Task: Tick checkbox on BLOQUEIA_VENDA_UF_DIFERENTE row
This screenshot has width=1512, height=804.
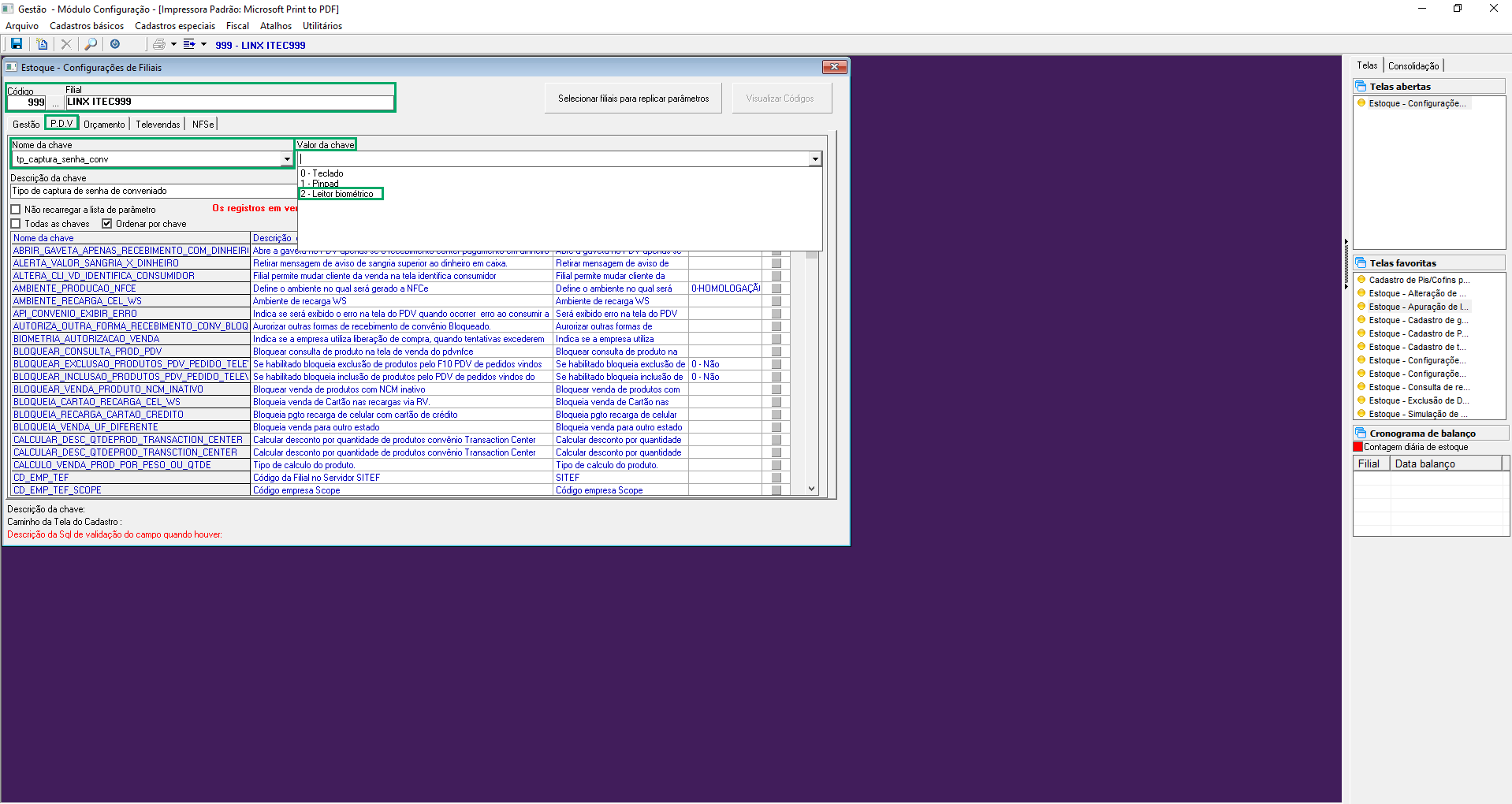Action: pyautogui.click(x=776, y=427)
